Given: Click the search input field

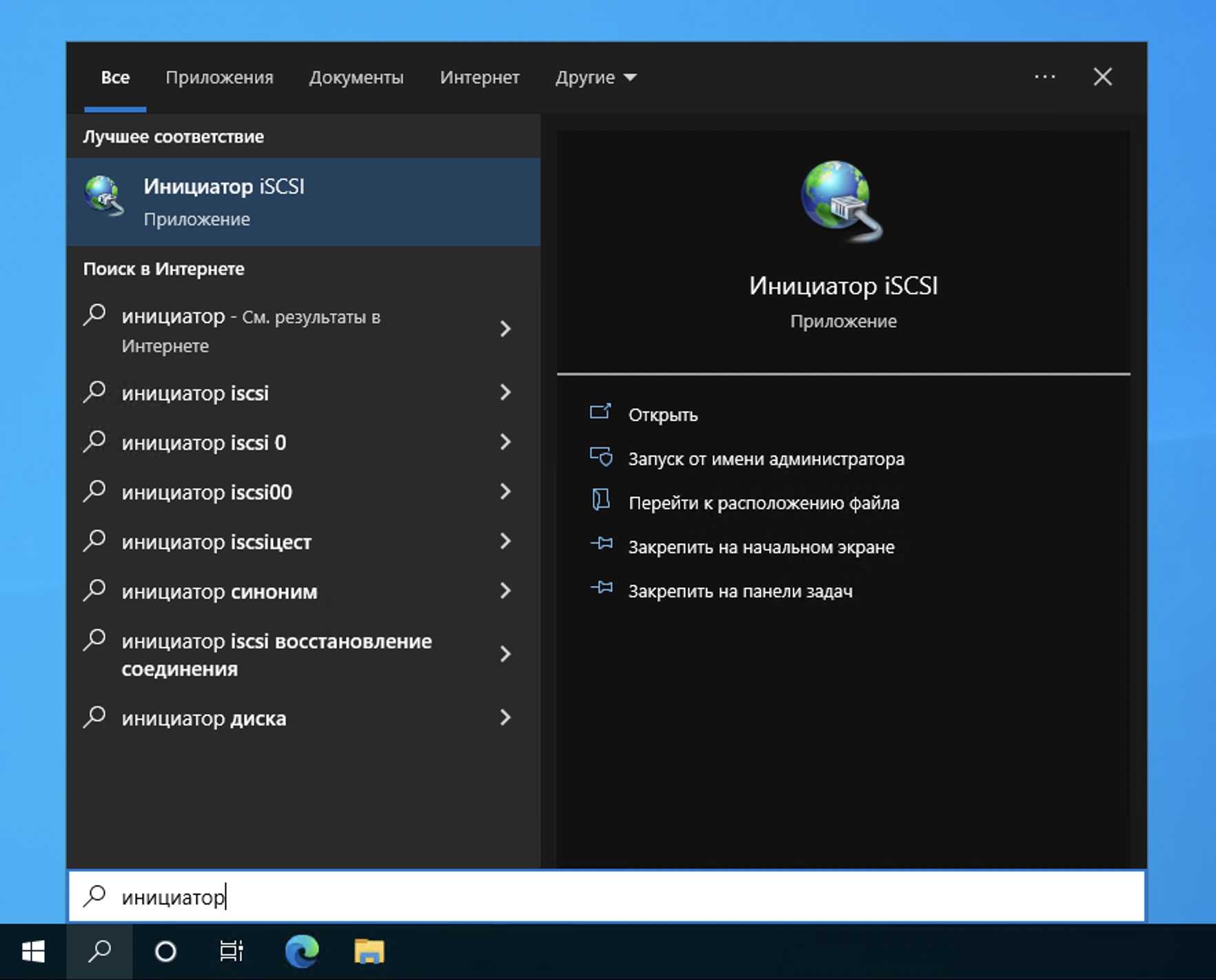Looking at the screenshot, I should pyautogui.click(x=607, y=897).
